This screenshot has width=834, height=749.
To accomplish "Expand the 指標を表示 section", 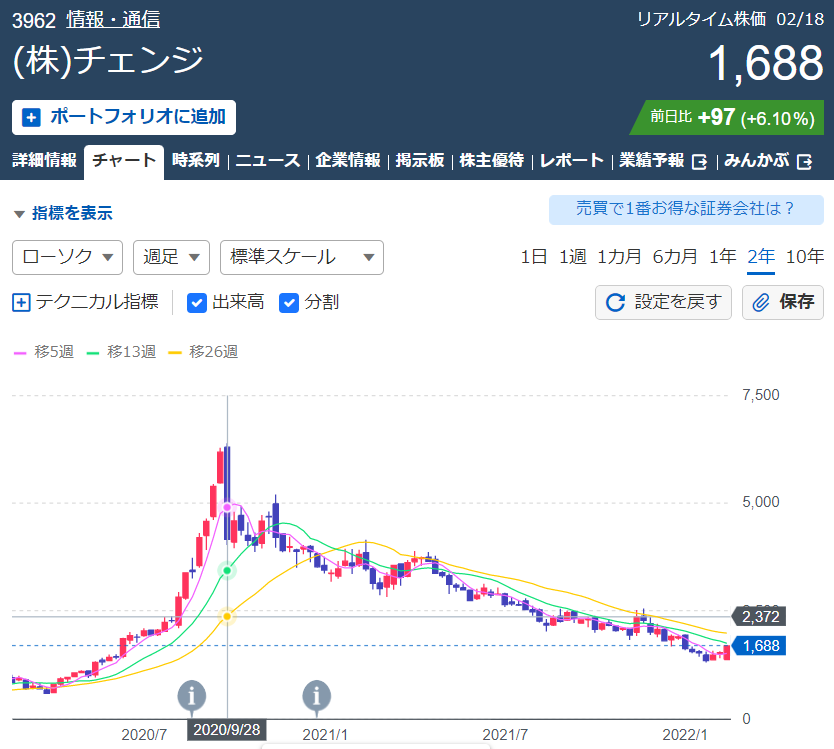I will click(x=63, y=213).
